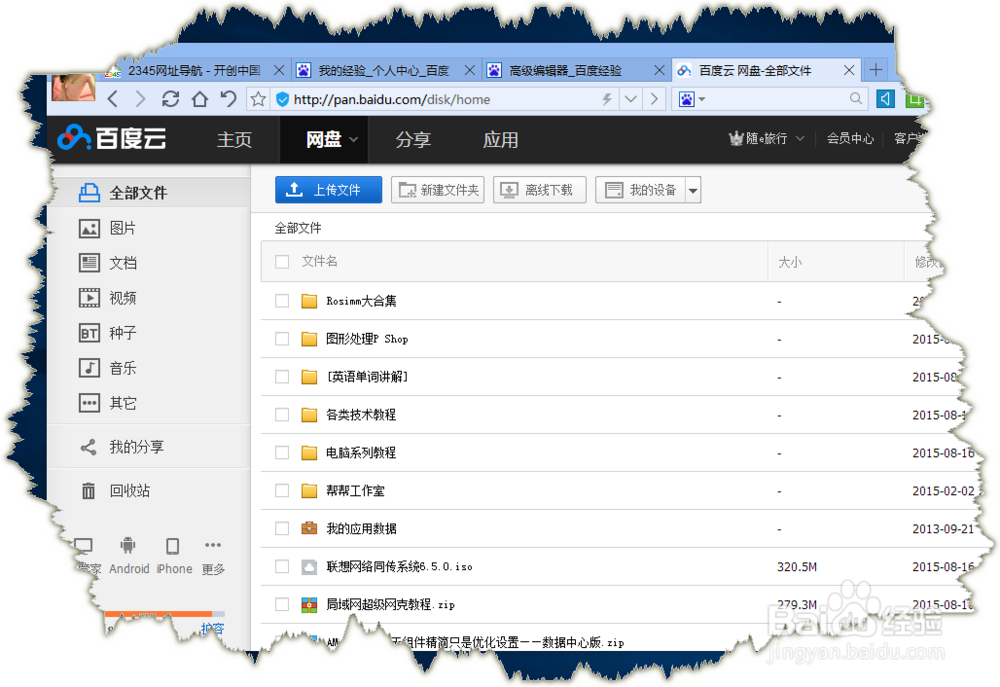The image size is (1000, 687).
Task: Select 应用 in top navigation
Action: [x=500, y=140]
